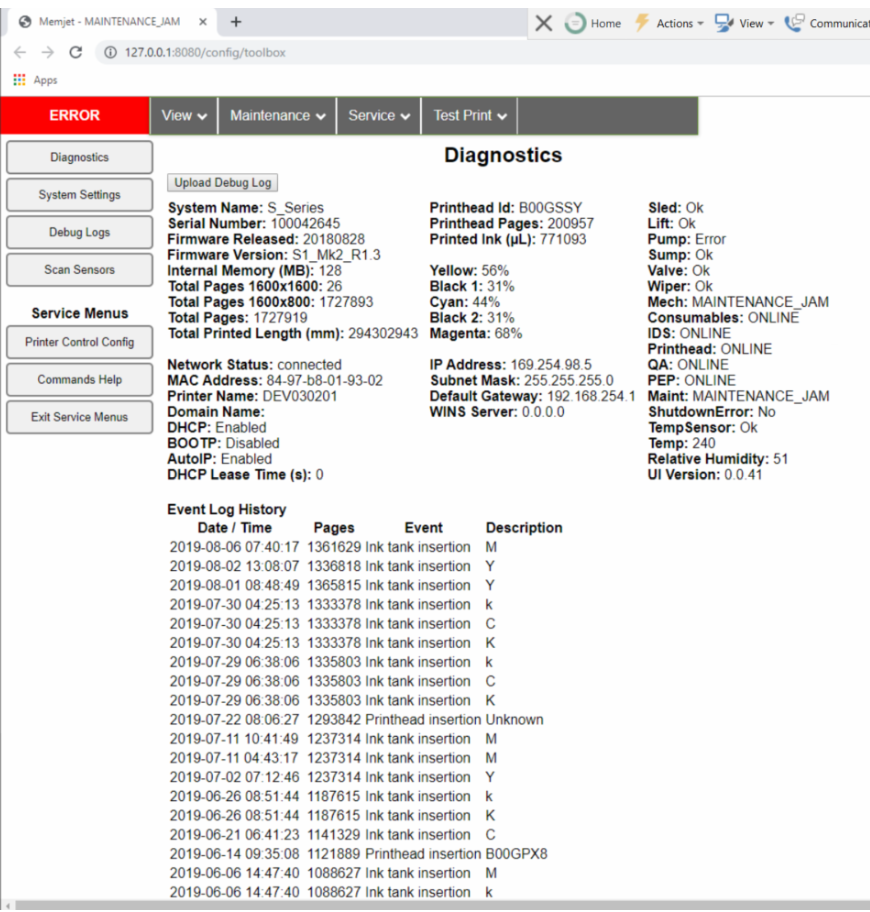Open the Diagnostics sidebar page
870x912 pixels.
coord(80,157)
